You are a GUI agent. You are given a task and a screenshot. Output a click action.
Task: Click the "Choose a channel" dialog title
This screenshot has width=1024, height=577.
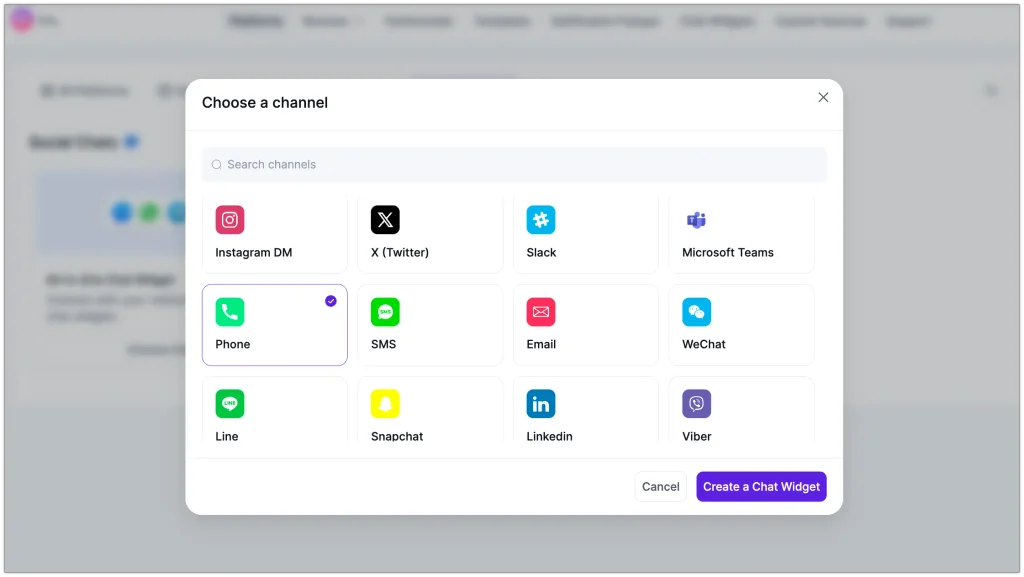coord(264,102)
